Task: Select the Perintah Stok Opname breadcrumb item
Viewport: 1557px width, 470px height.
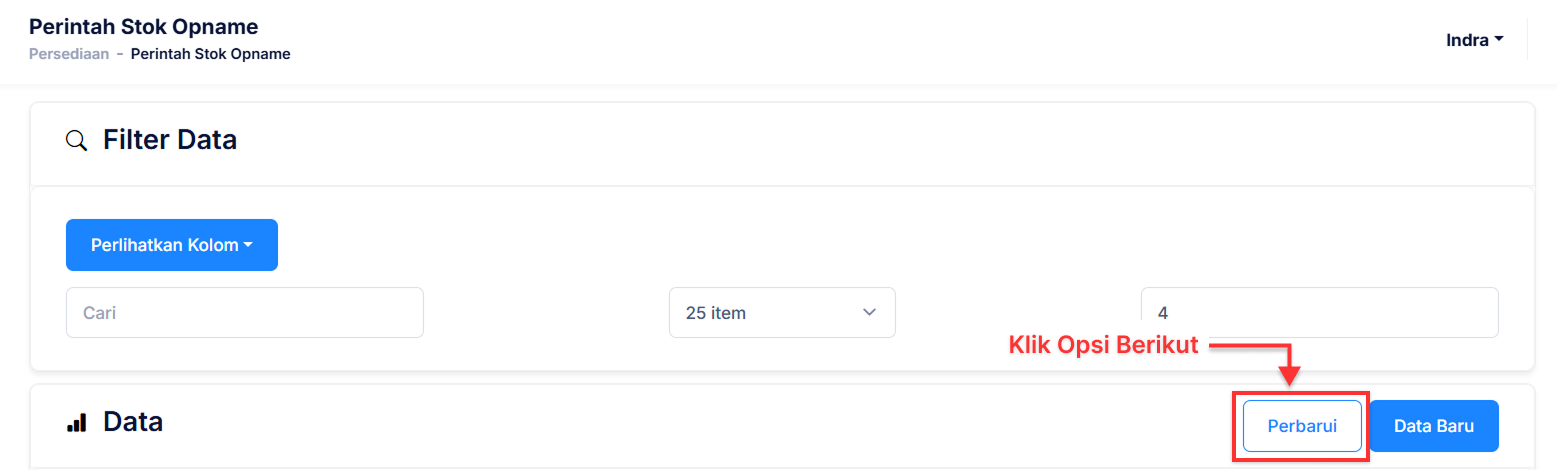Action: click(x=211, y=54)
